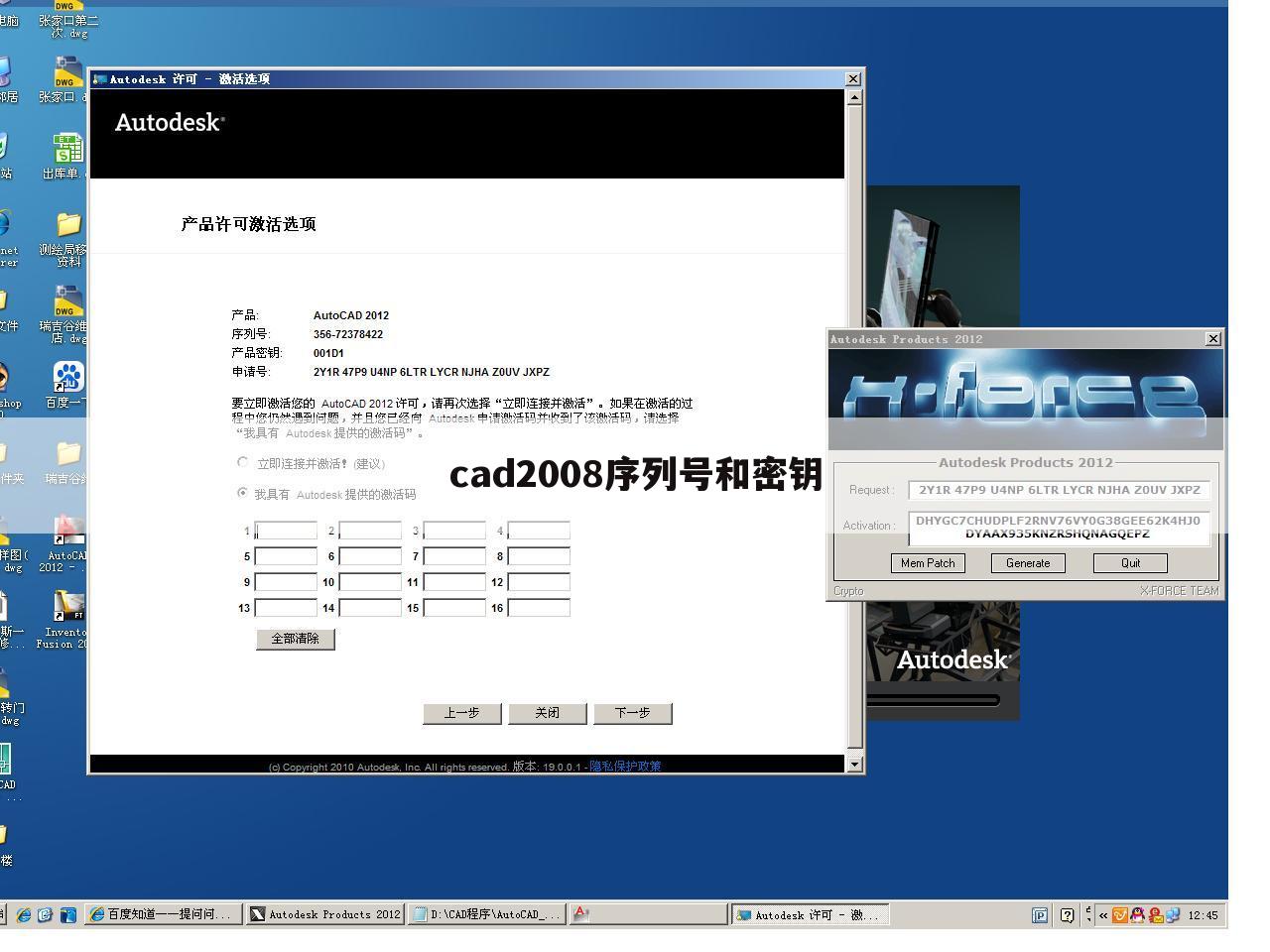This screenshot has width=1270, height=952.
Task: Switch to 百度知道 taskbar window
Action: click(164, 914)
